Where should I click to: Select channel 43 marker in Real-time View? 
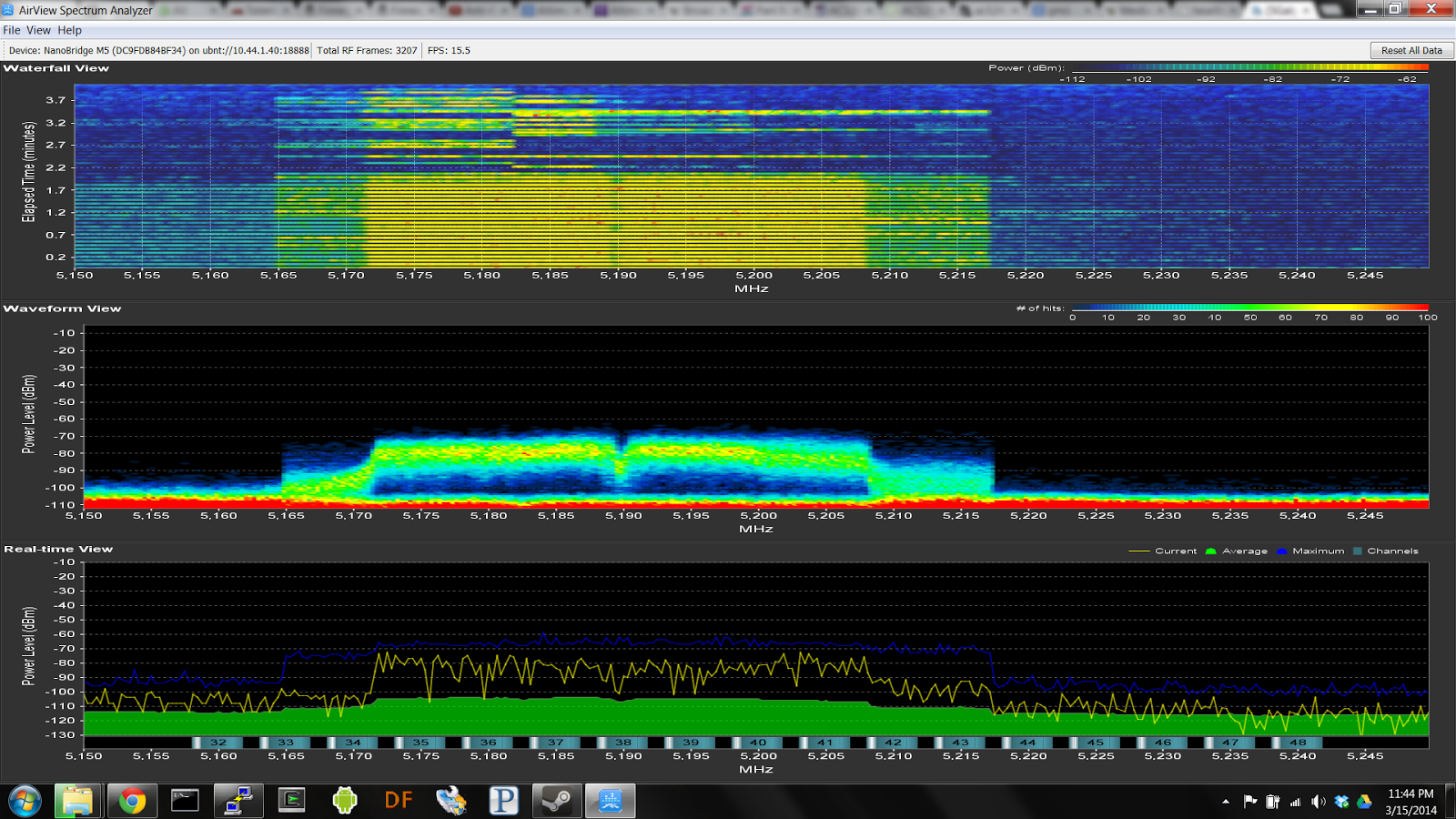click(x=961, y=743)
